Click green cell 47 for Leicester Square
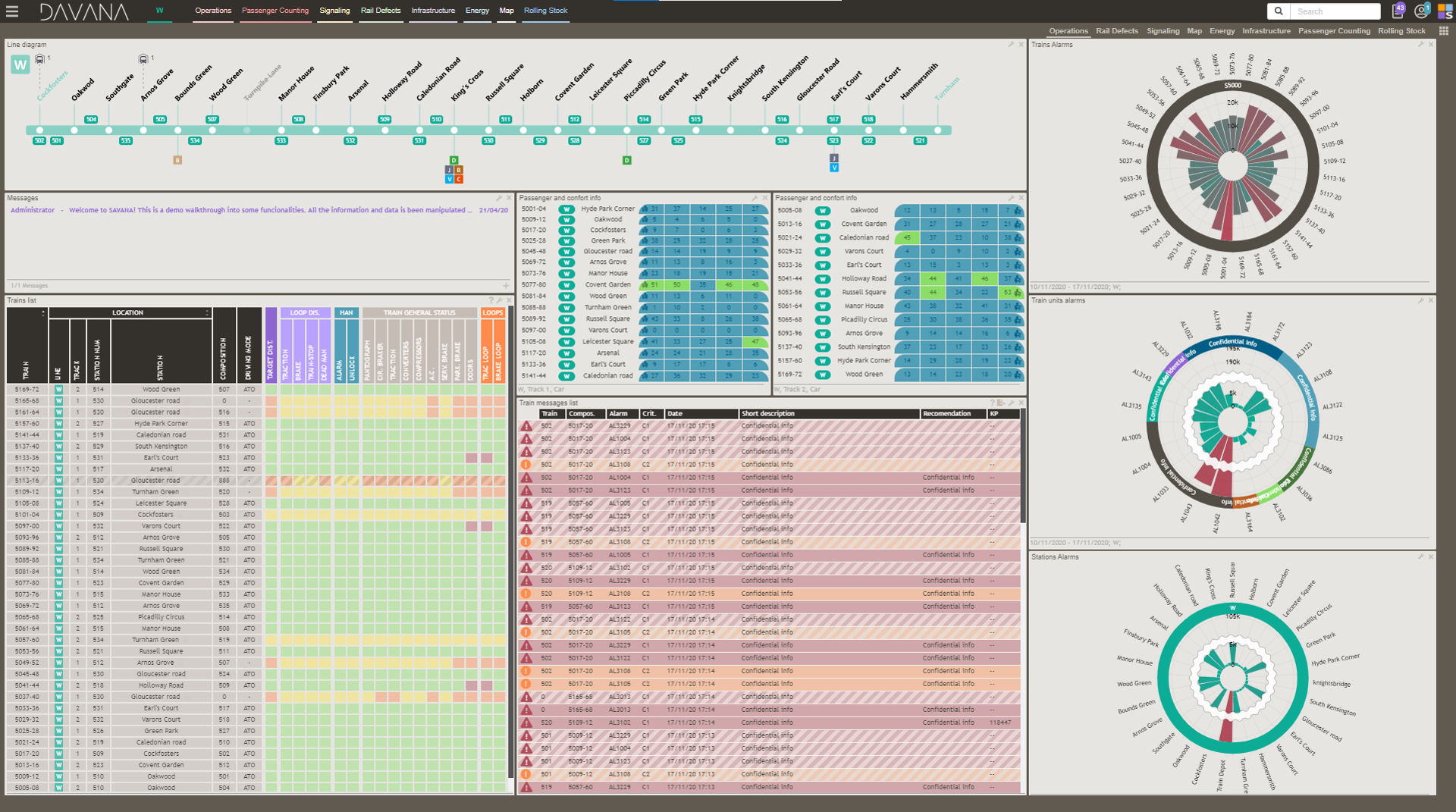 (x=755, y=342)
